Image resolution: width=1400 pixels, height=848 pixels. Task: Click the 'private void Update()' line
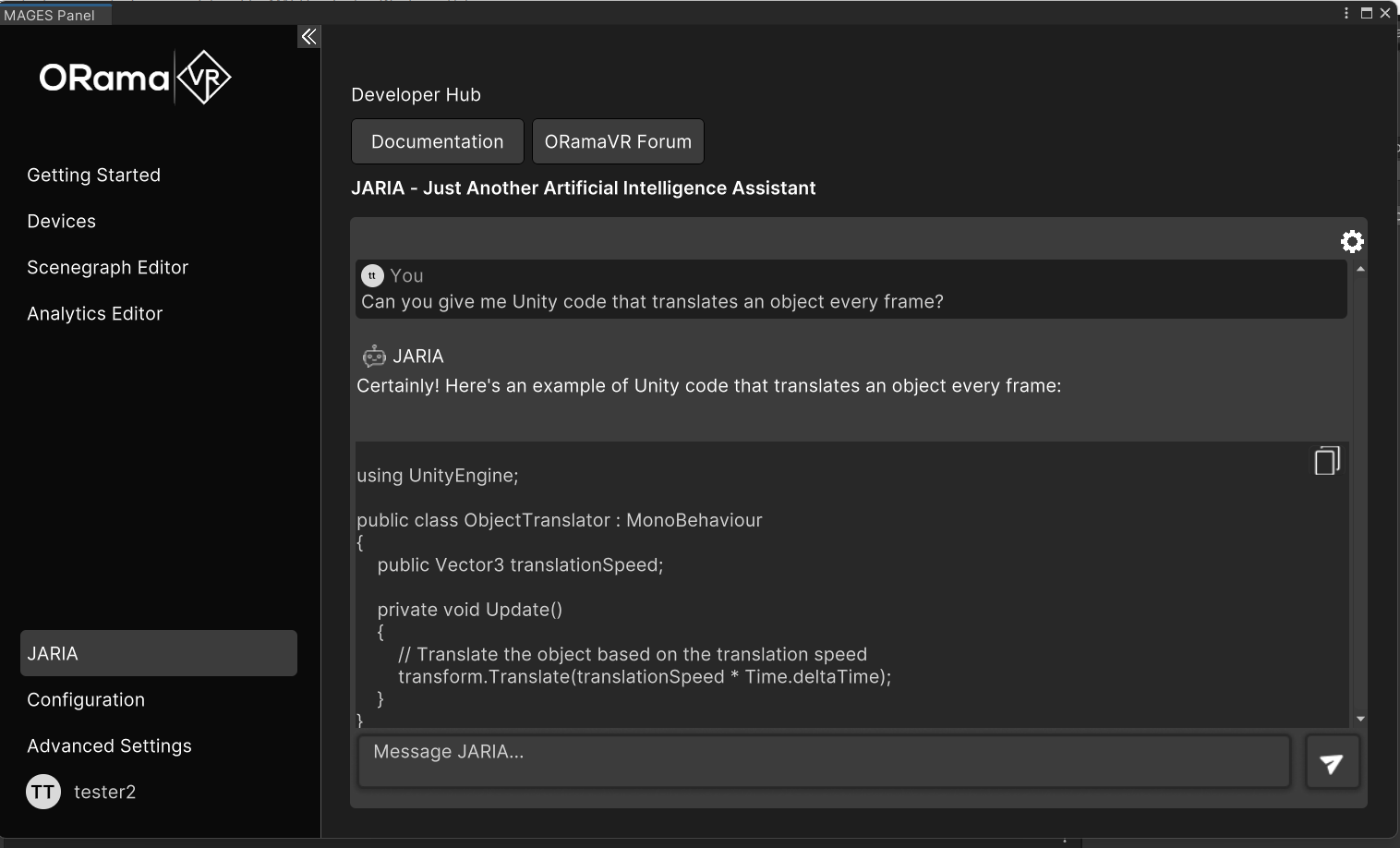[470, 610]
